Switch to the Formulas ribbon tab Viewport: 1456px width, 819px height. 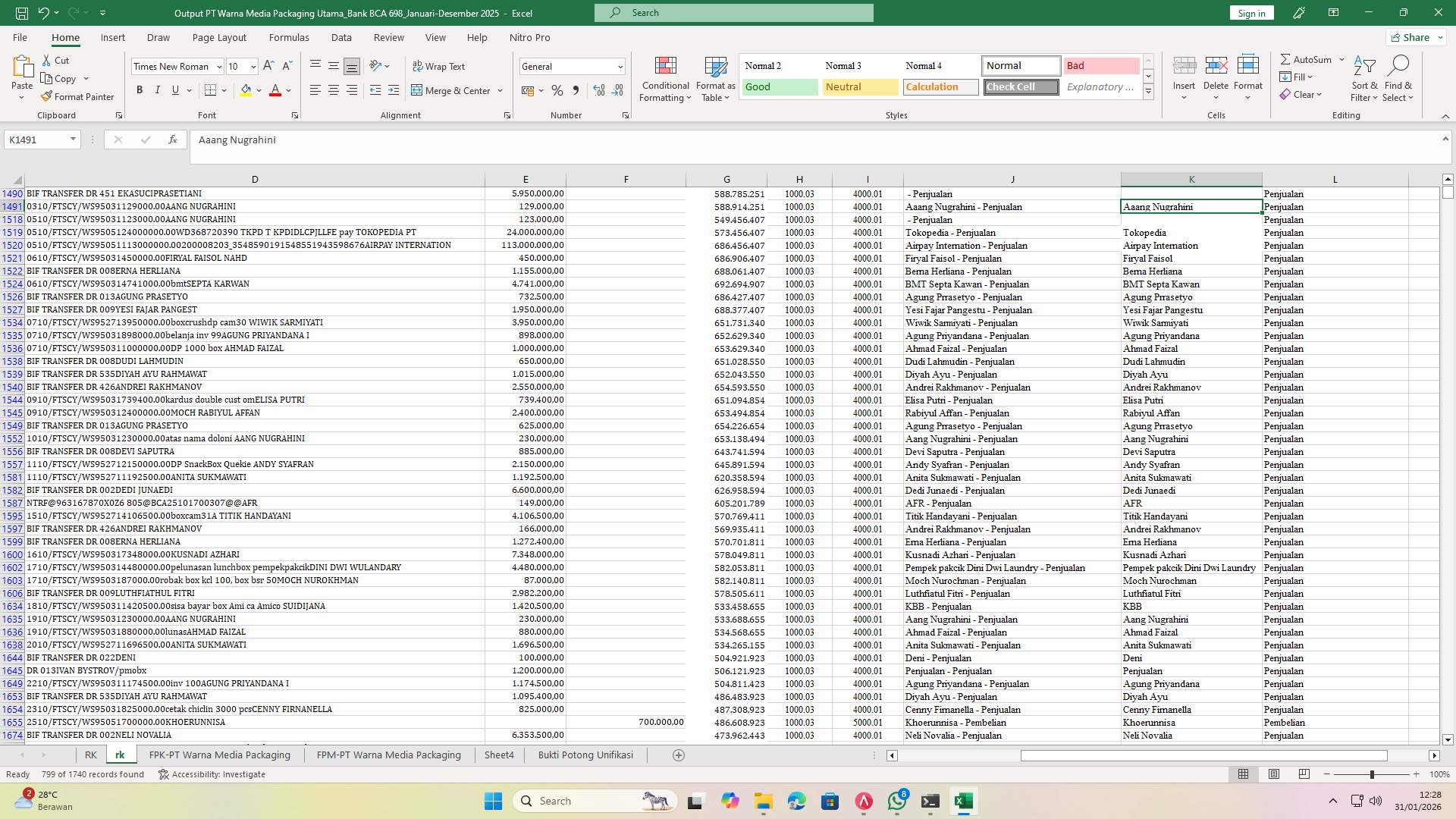[289, 37]
